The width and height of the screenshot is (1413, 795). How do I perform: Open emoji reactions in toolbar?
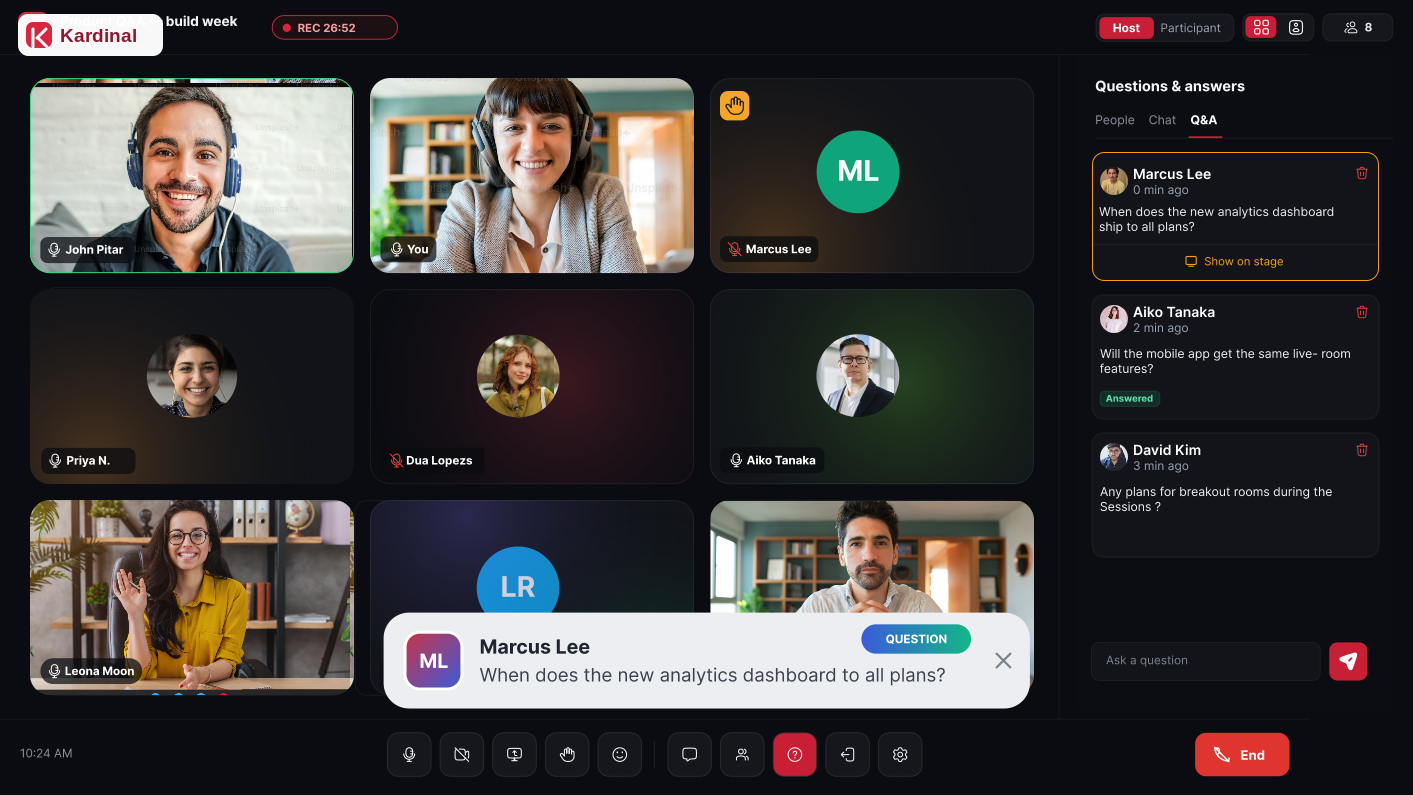coord(620,755)
